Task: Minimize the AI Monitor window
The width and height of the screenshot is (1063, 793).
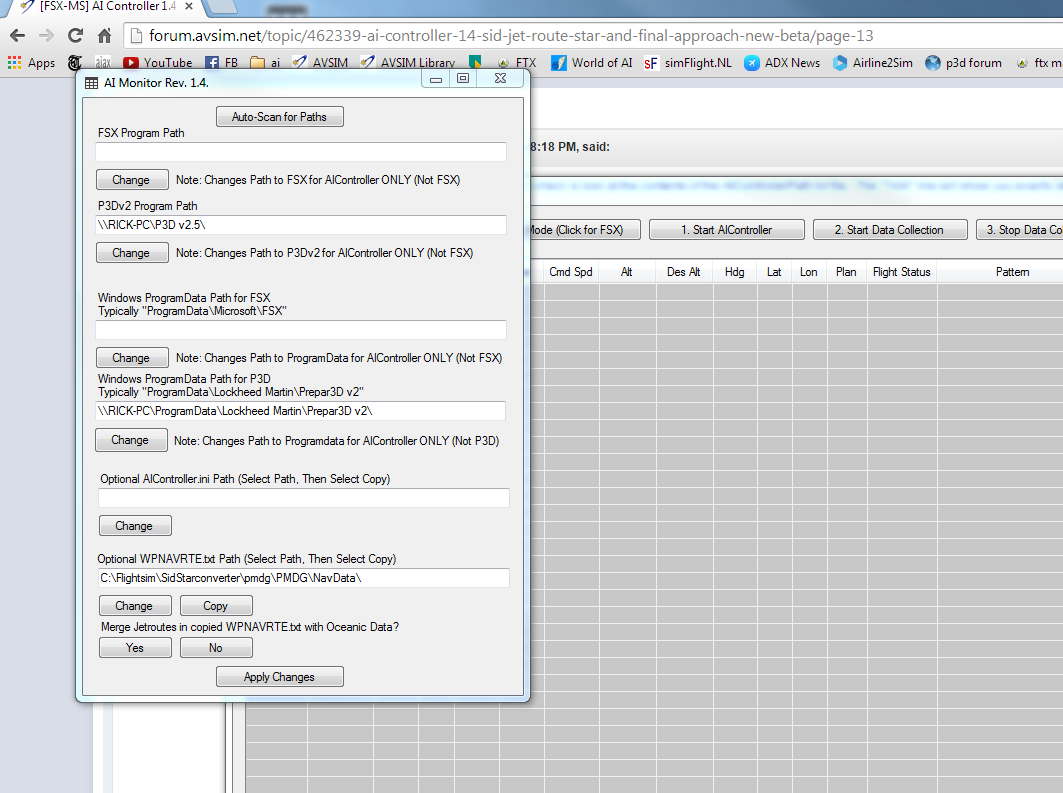Action: click(436, 79)
